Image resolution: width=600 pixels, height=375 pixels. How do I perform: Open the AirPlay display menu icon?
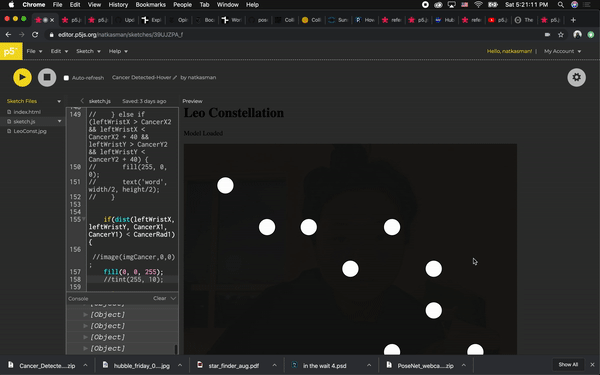pyautogui.click(x=452, y=5)
